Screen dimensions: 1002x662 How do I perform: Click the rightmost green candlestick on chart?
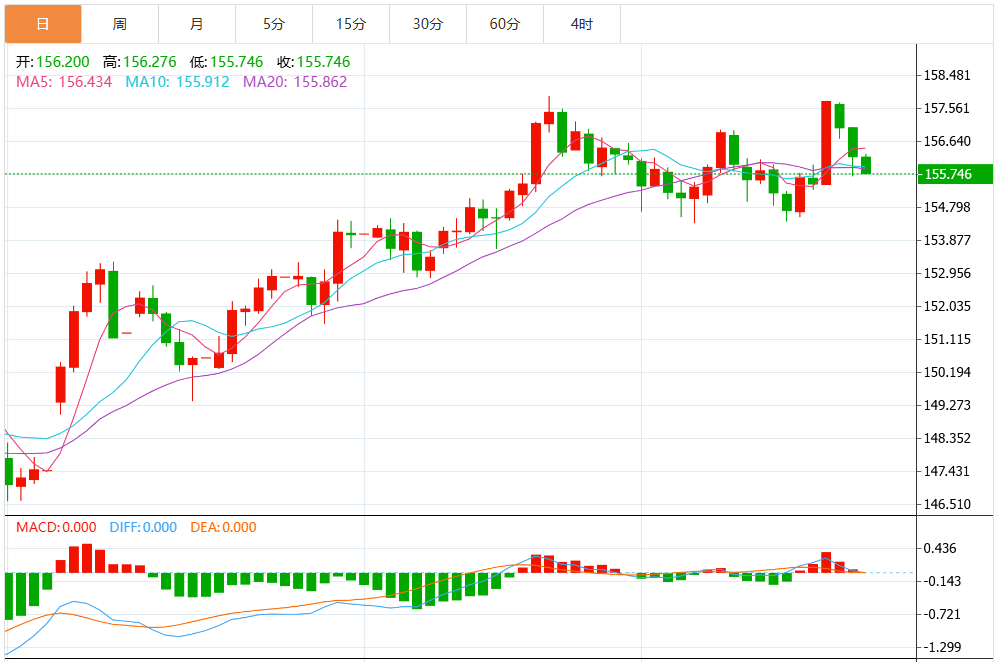point(866,164)
